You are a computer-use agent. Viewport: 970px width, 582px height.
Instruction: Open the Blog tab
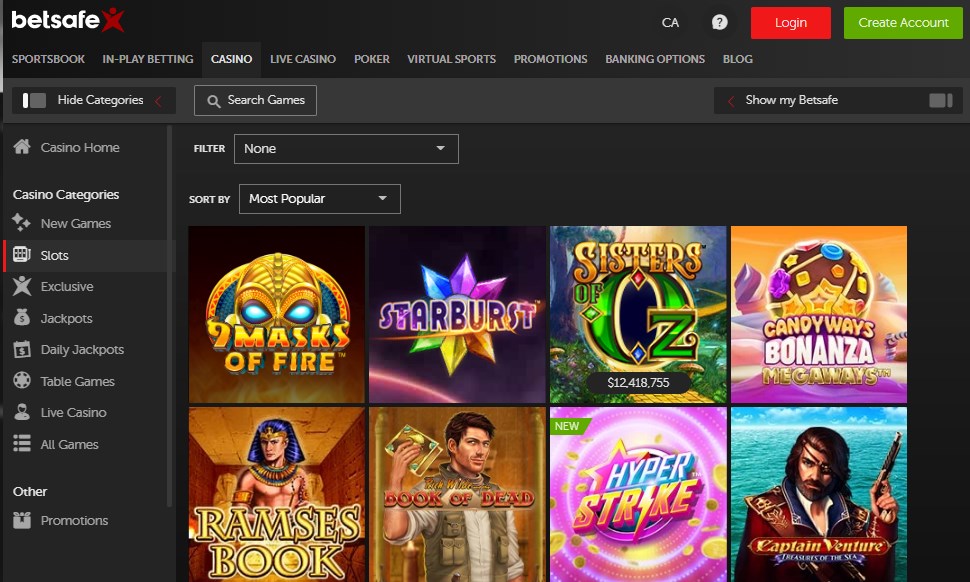[737, 59]
